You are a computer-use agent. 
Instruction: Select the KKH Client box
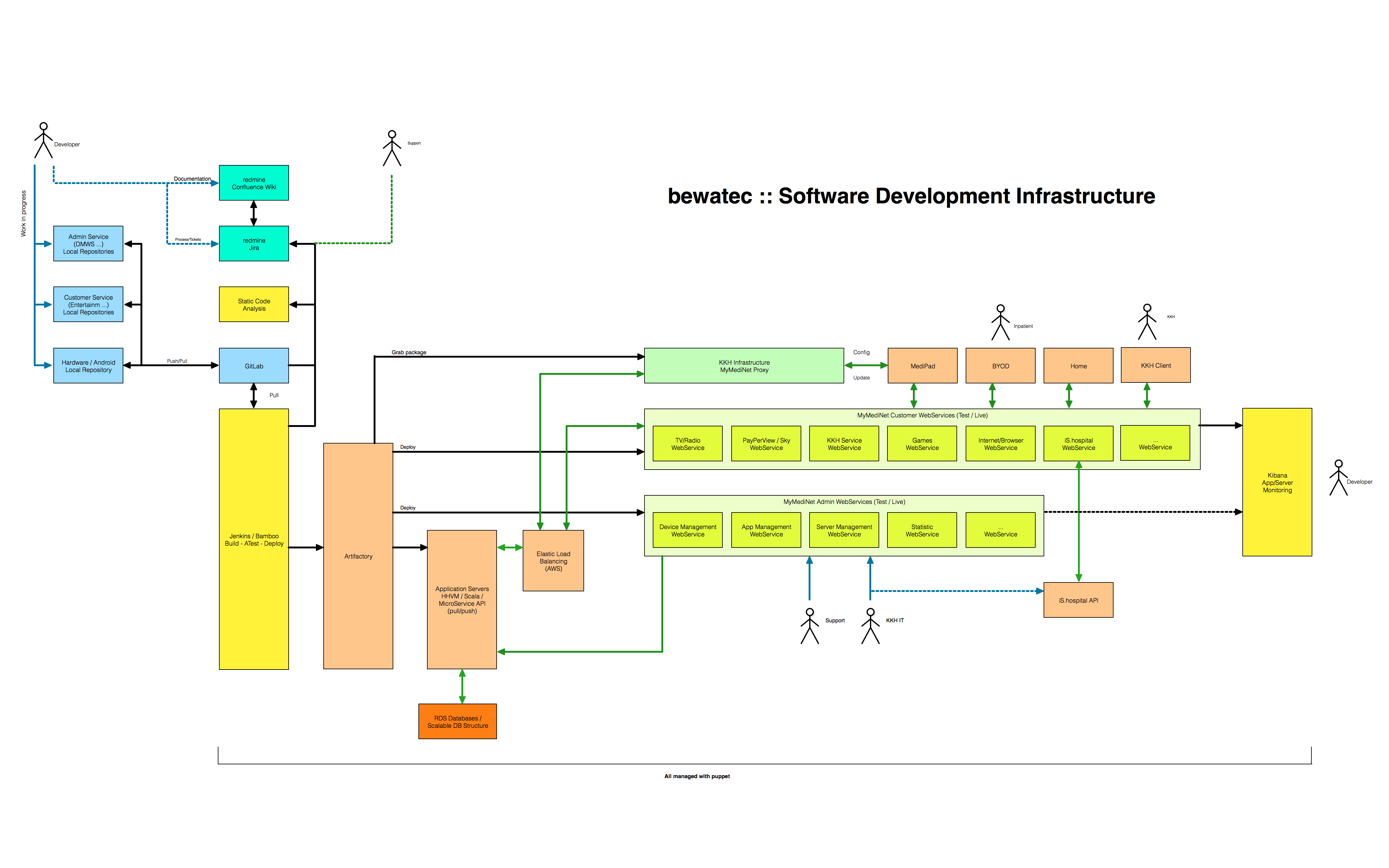point(1155,365)
